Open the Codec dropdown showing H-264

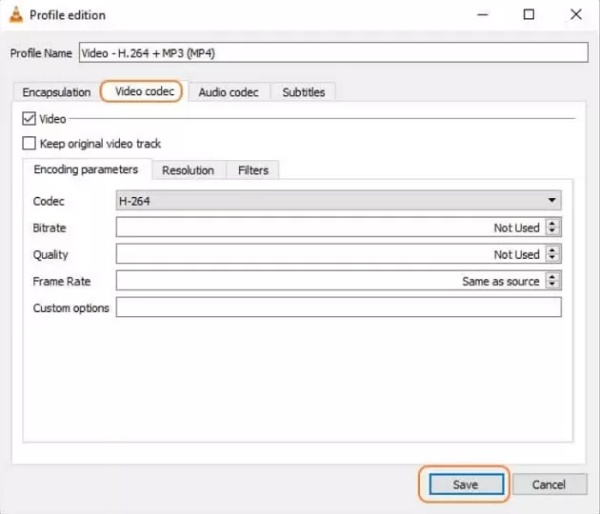tap(338, 201)
